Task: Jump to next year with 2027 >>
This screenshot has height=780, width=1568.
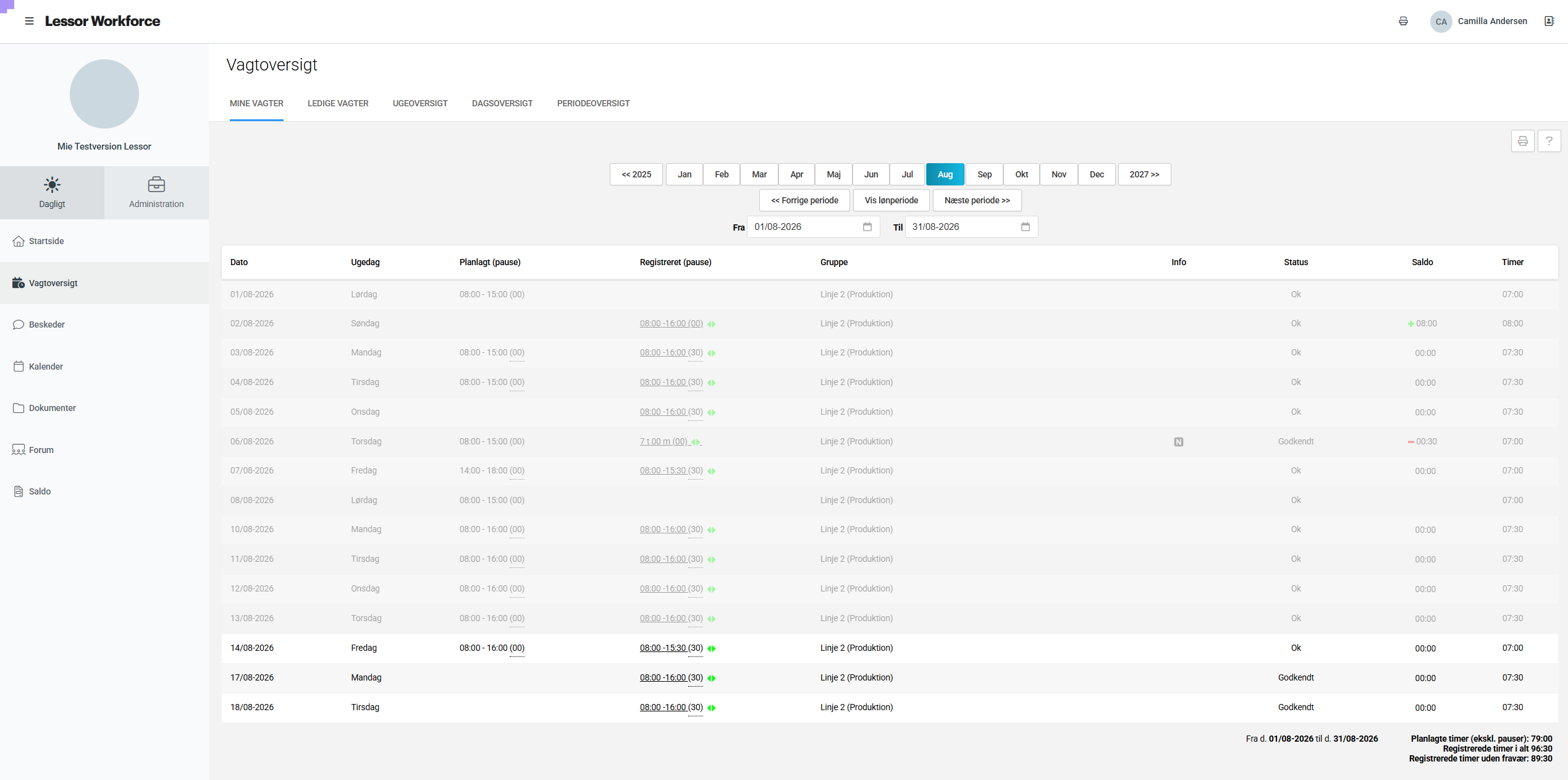Action: [1144, 174]
